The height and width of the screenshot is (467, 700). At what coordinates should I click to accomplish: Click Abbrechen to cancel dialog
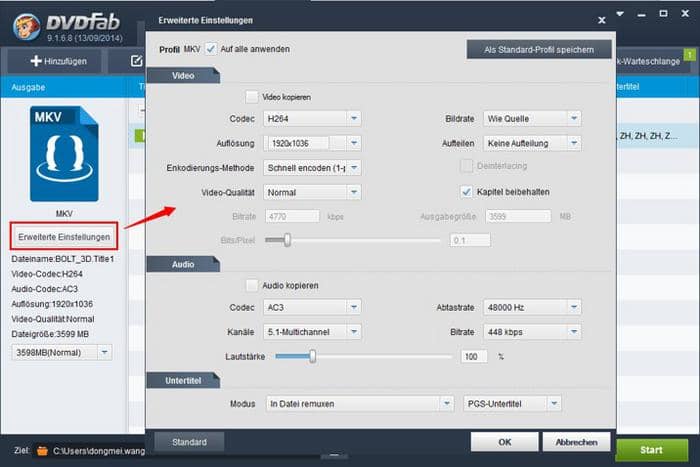pos(576,442)
